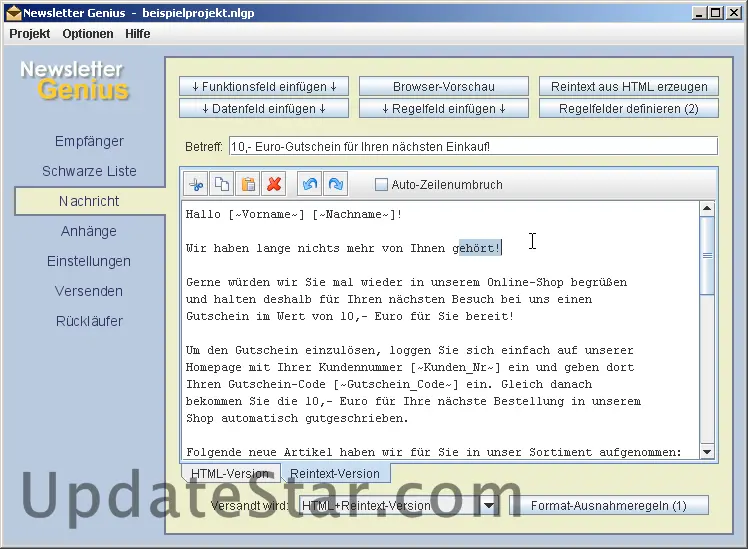Go to the Empfänger section

click(x=89, y=141)
